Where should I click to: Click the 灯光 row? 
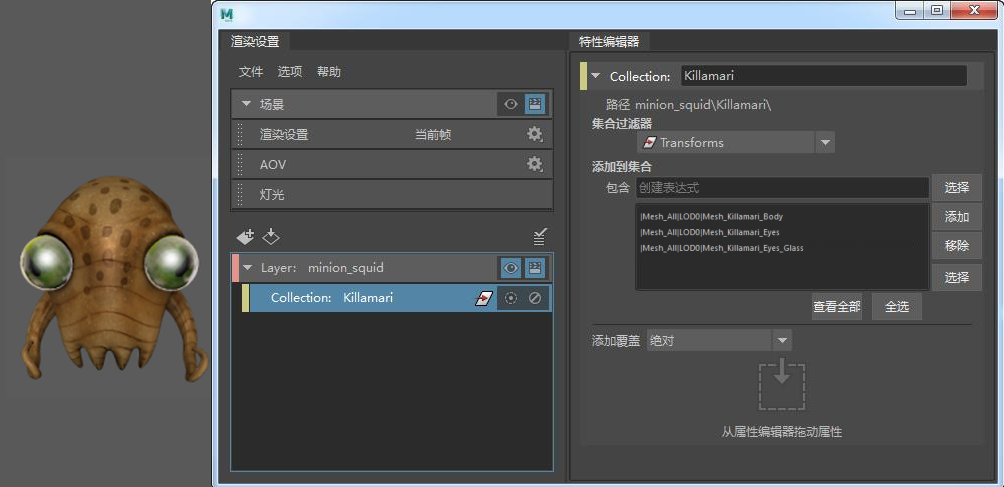pos(392,195)
